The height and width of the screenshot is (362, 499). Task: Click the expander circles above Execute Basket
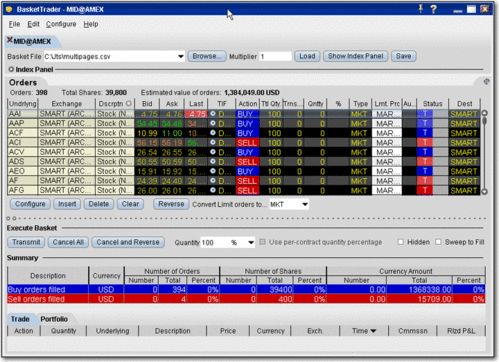[x=11, y=218]
